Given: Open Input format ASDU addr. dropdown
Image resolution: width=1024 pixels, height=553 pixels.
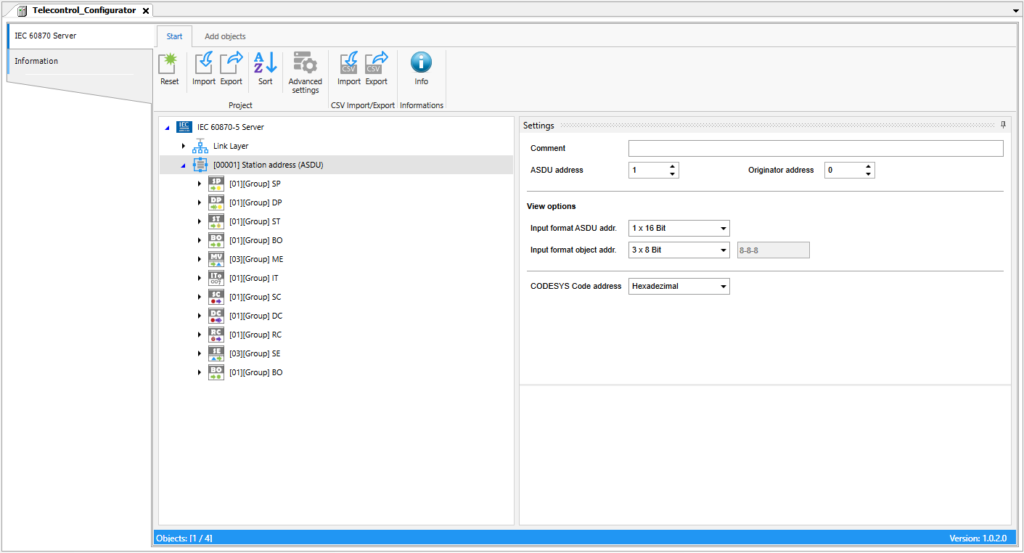Looking at the screenshot, I should (x=679, y=228).
